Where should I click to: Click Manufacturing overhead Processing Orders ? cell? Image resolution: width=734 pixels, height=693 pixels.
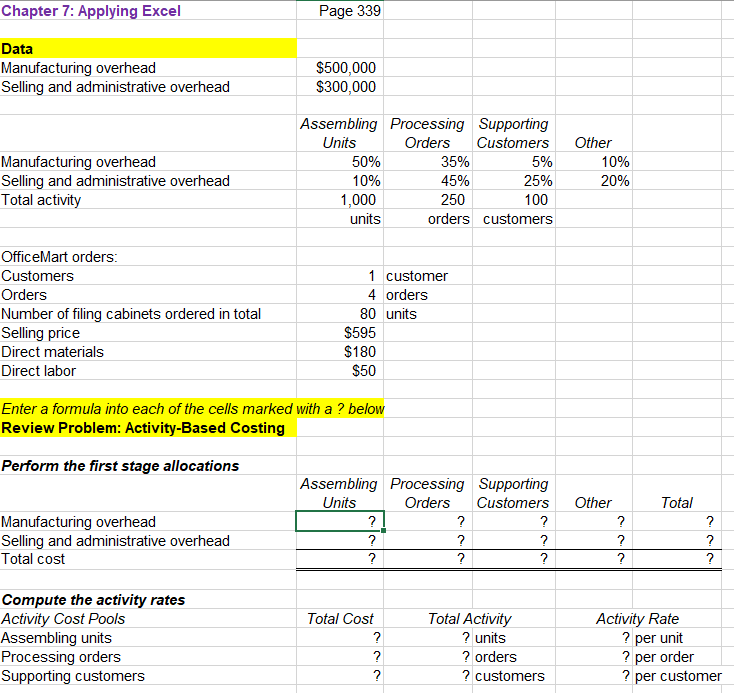[428, 521]
